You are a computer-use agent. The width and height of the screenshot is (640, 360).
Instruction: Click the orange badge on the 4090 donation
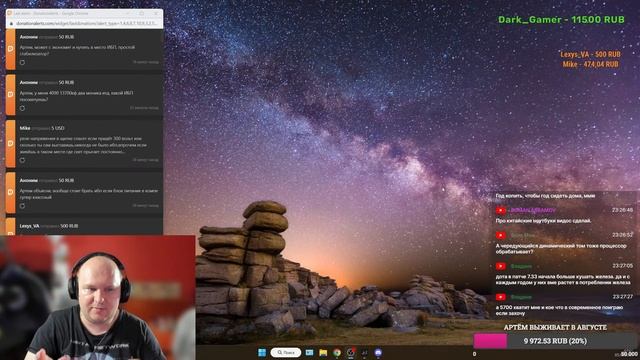[11, 95]
